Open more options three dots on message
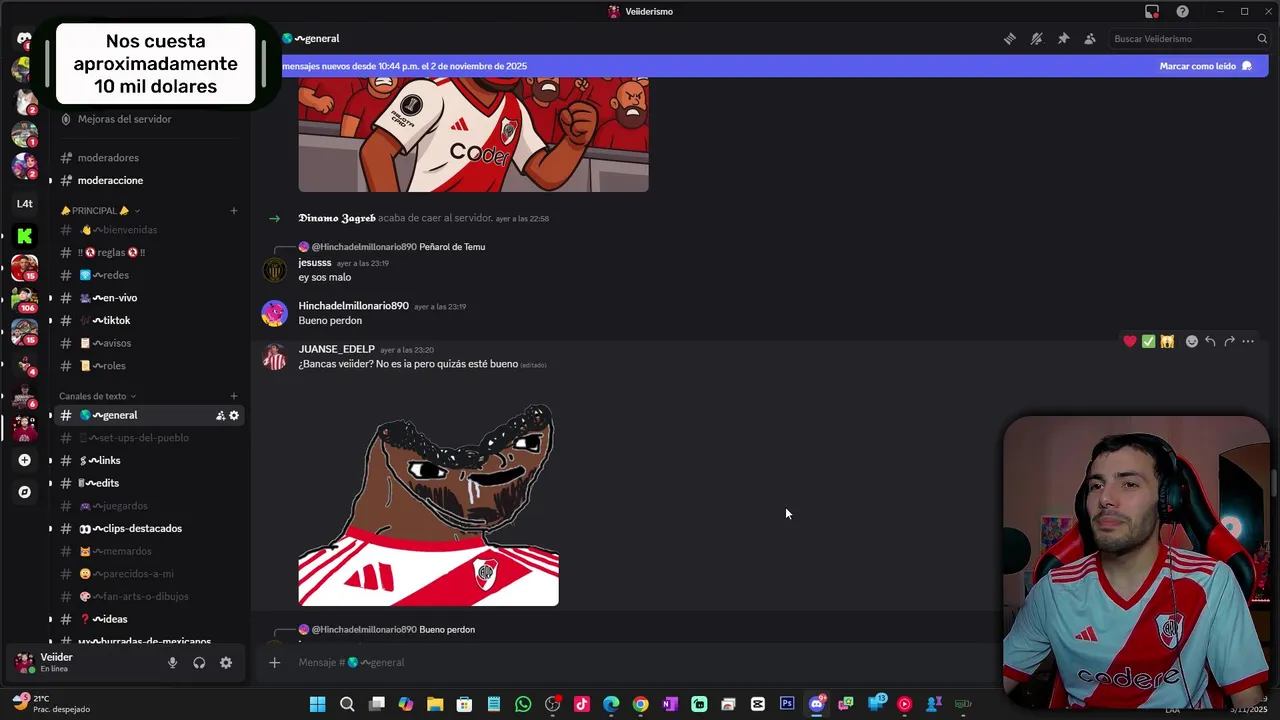 coord(1248,342)
